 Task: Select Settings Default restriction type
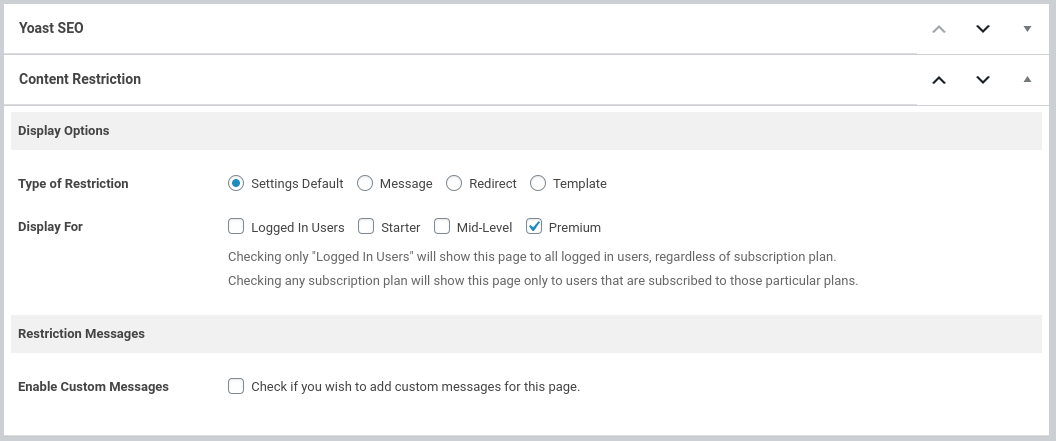point(236,183)
